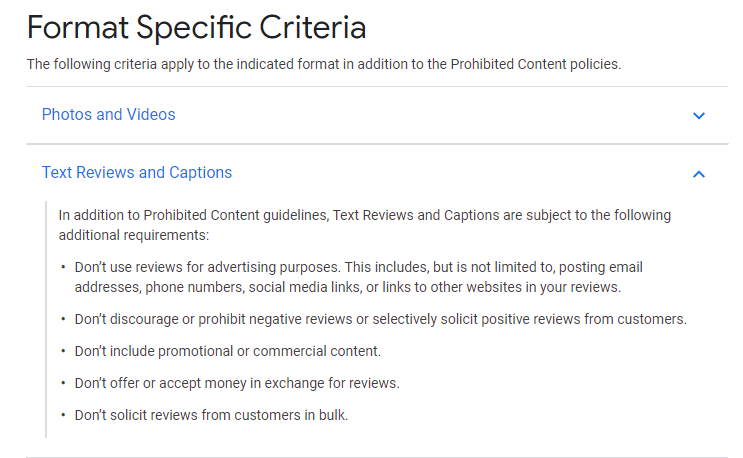The height and width of the screenshot is (458, 743).
Task: Click the promotional or commercial content rule
Action: pyautogui.click(x=227, y=351)
